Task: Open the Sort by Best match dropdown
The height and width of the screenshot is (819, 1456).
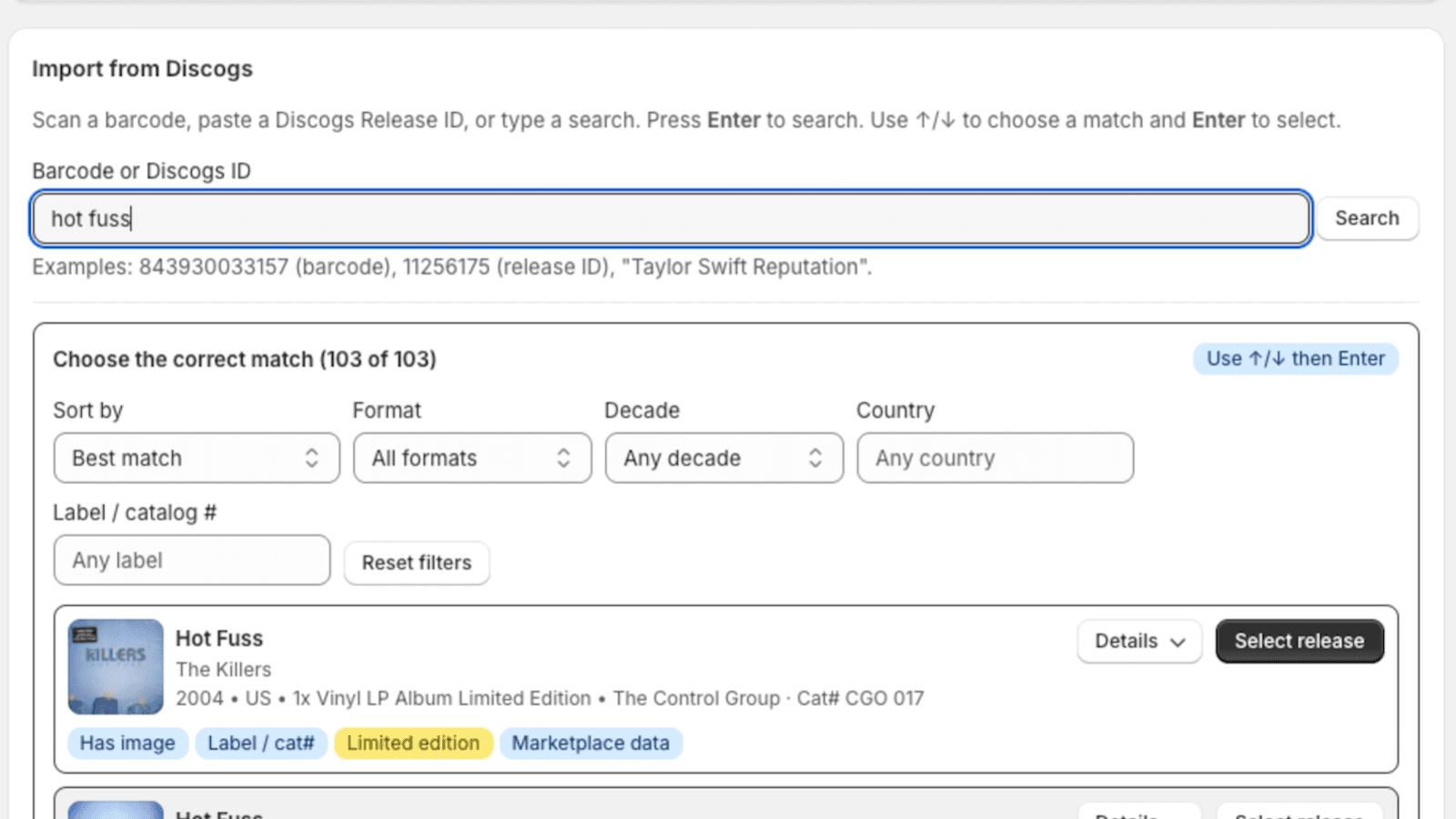Action: pos(197,458)
